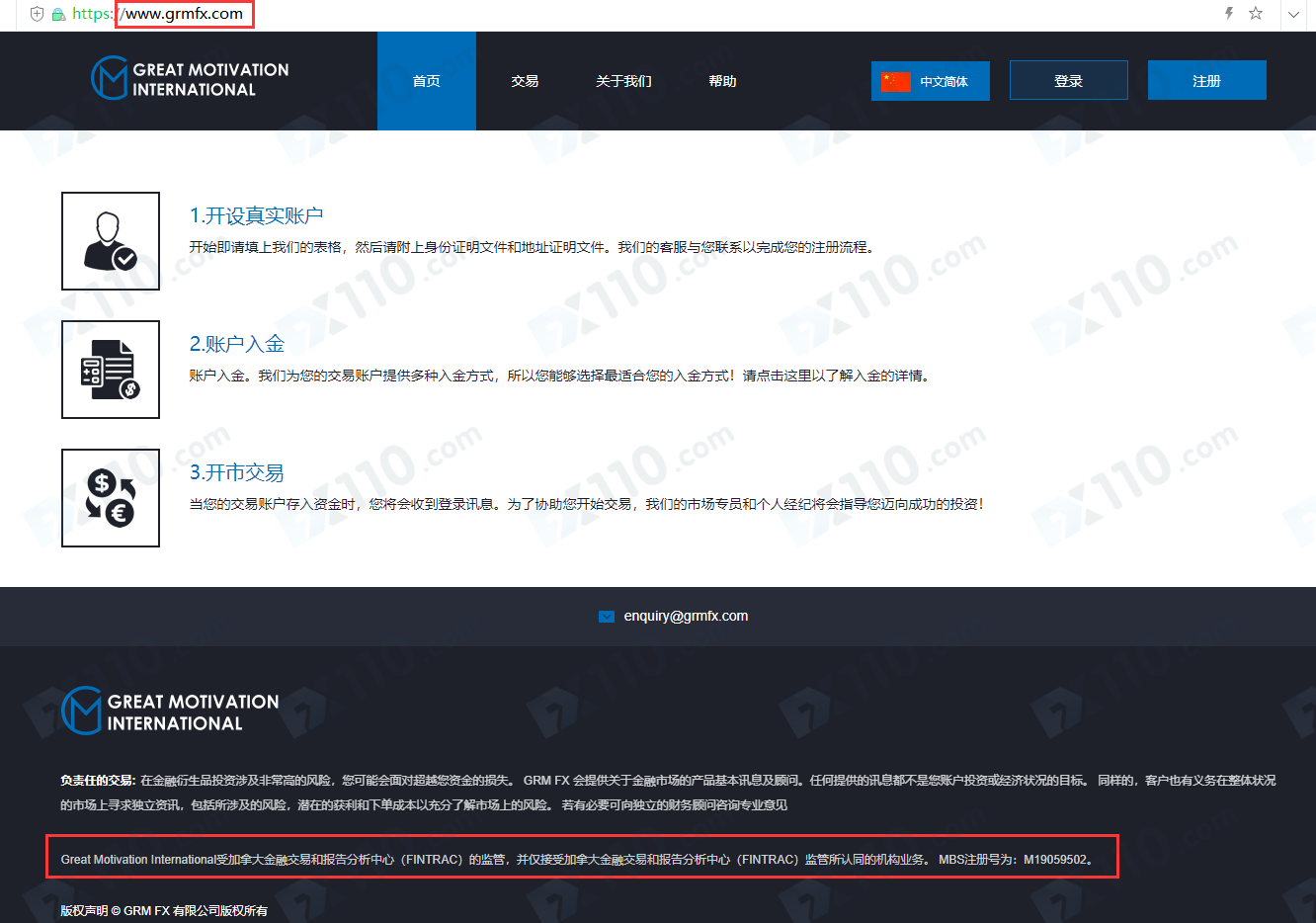Click the www.grmfx.com URL in address bar
This screenshot has width=1316, height=923.
[x=185, y=14]
